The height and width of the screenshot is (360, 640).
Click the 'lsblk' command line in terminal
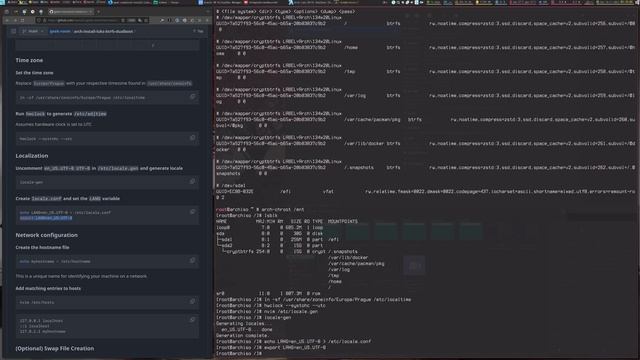[x=247, y=215]
